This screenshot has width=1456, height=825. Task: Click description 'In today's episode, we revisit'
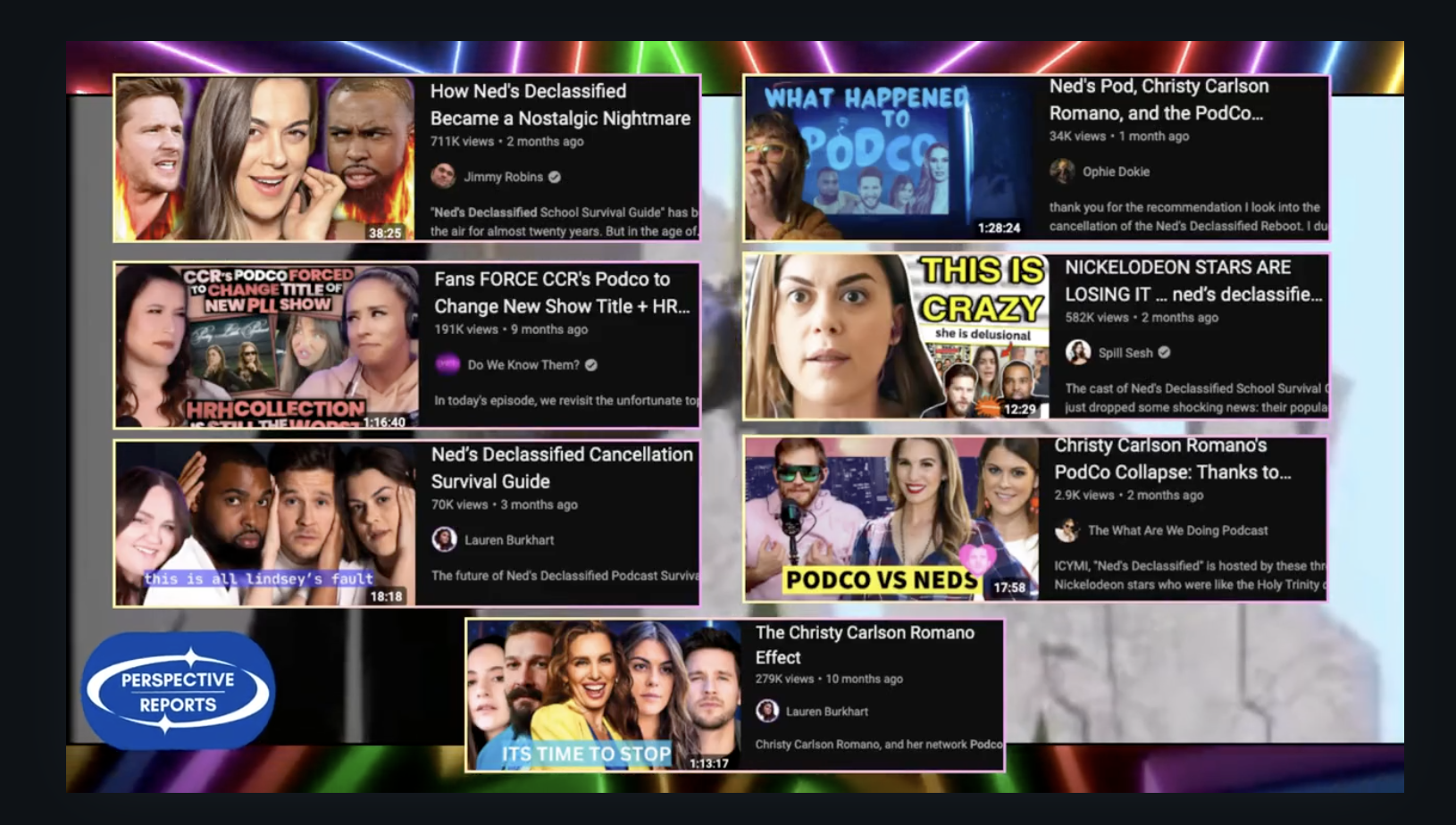[566, 400]
